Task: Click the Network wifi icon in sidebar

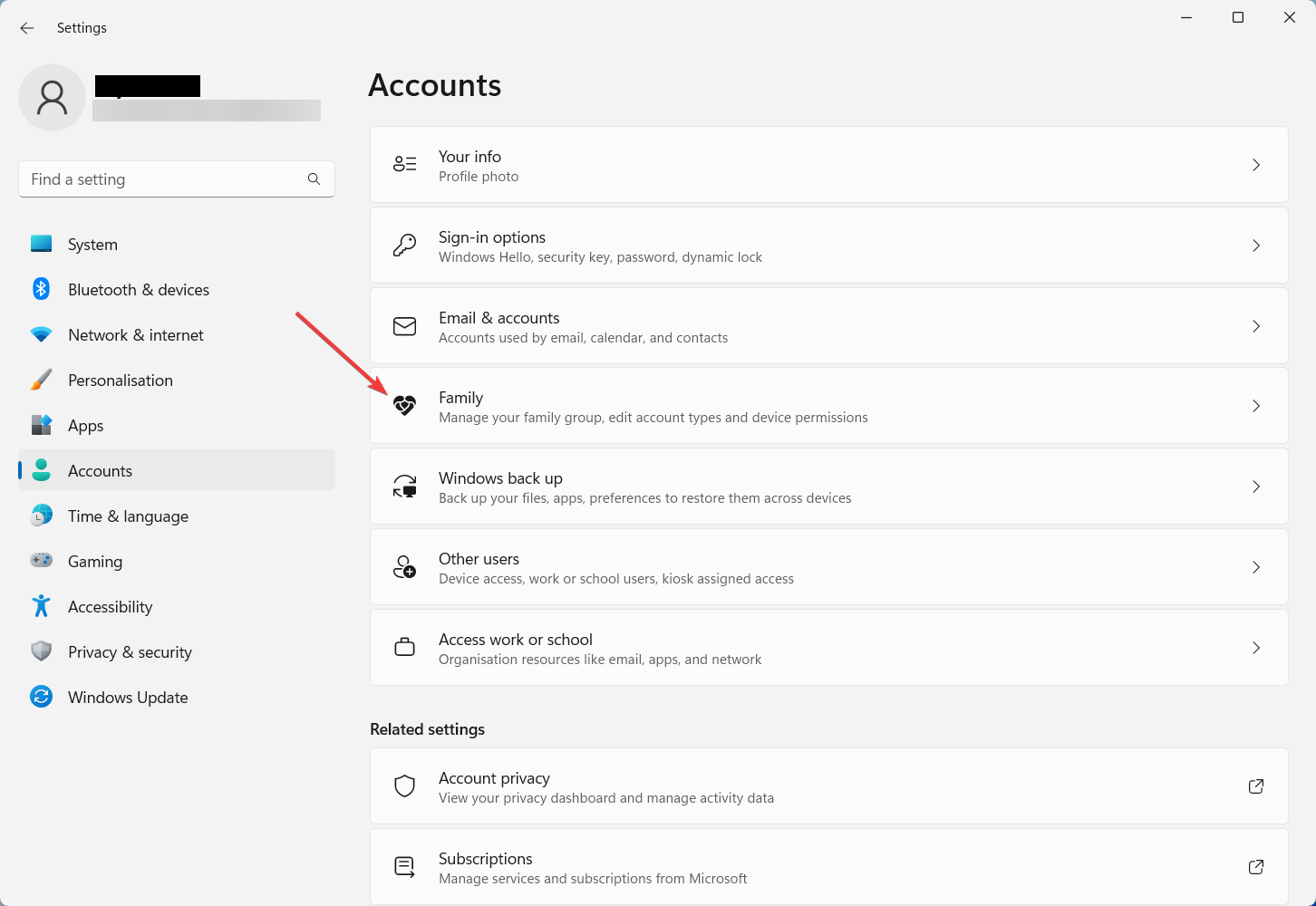Action: 41,334
